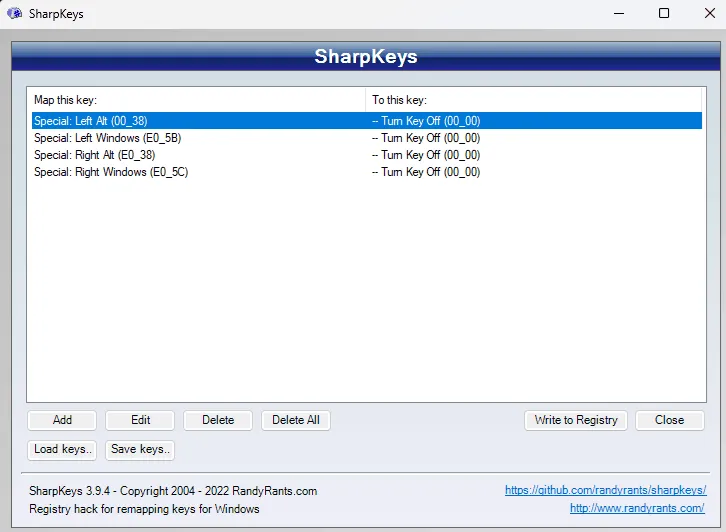
Task: Click the Save keys button
Action: click(140, 450)
